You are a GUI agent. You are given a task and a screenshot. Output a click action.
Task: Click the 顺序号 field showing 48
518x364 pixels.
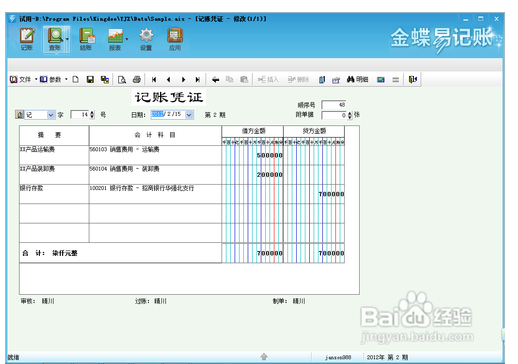tap(334, 105)
